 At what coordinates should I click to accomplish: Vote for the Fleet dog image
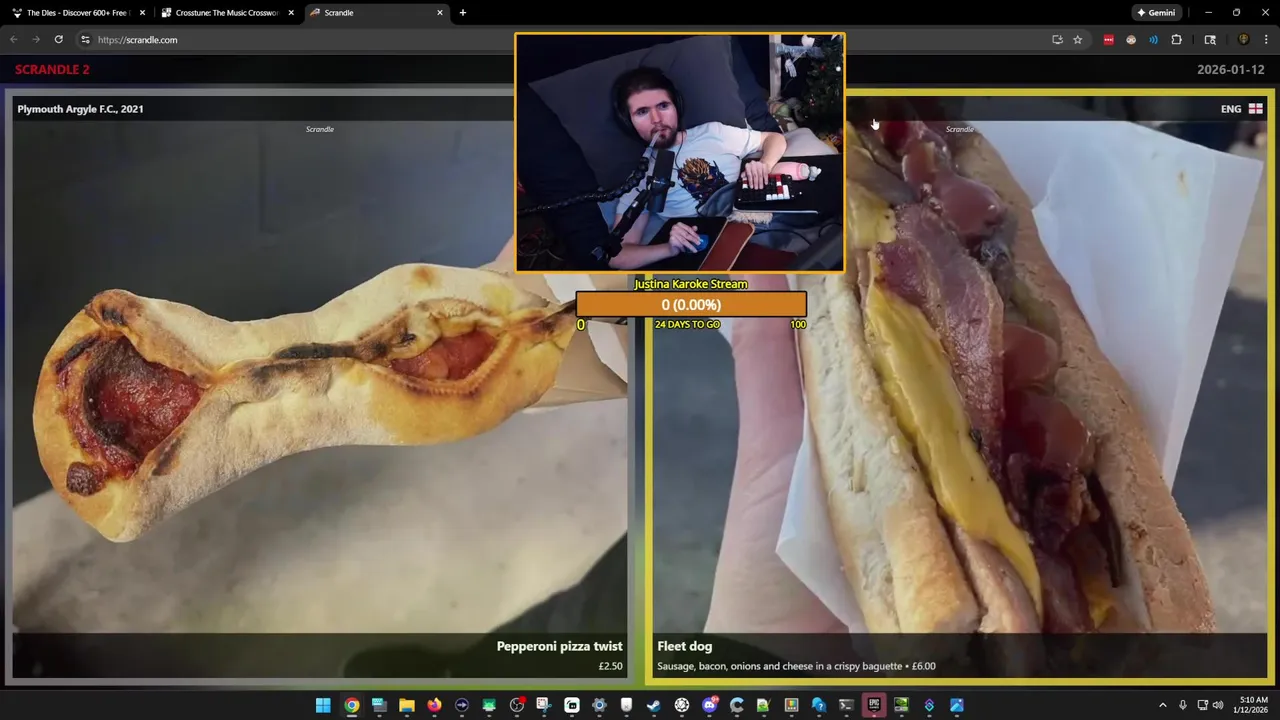tap(958, 385)
